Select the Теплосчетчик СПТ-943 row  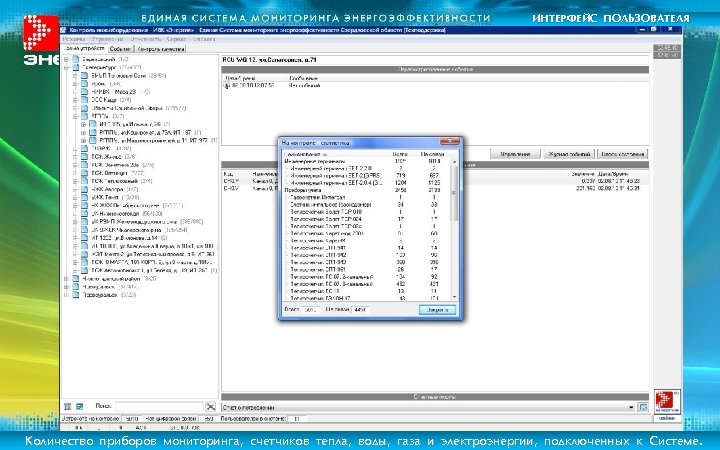[366, 262]
